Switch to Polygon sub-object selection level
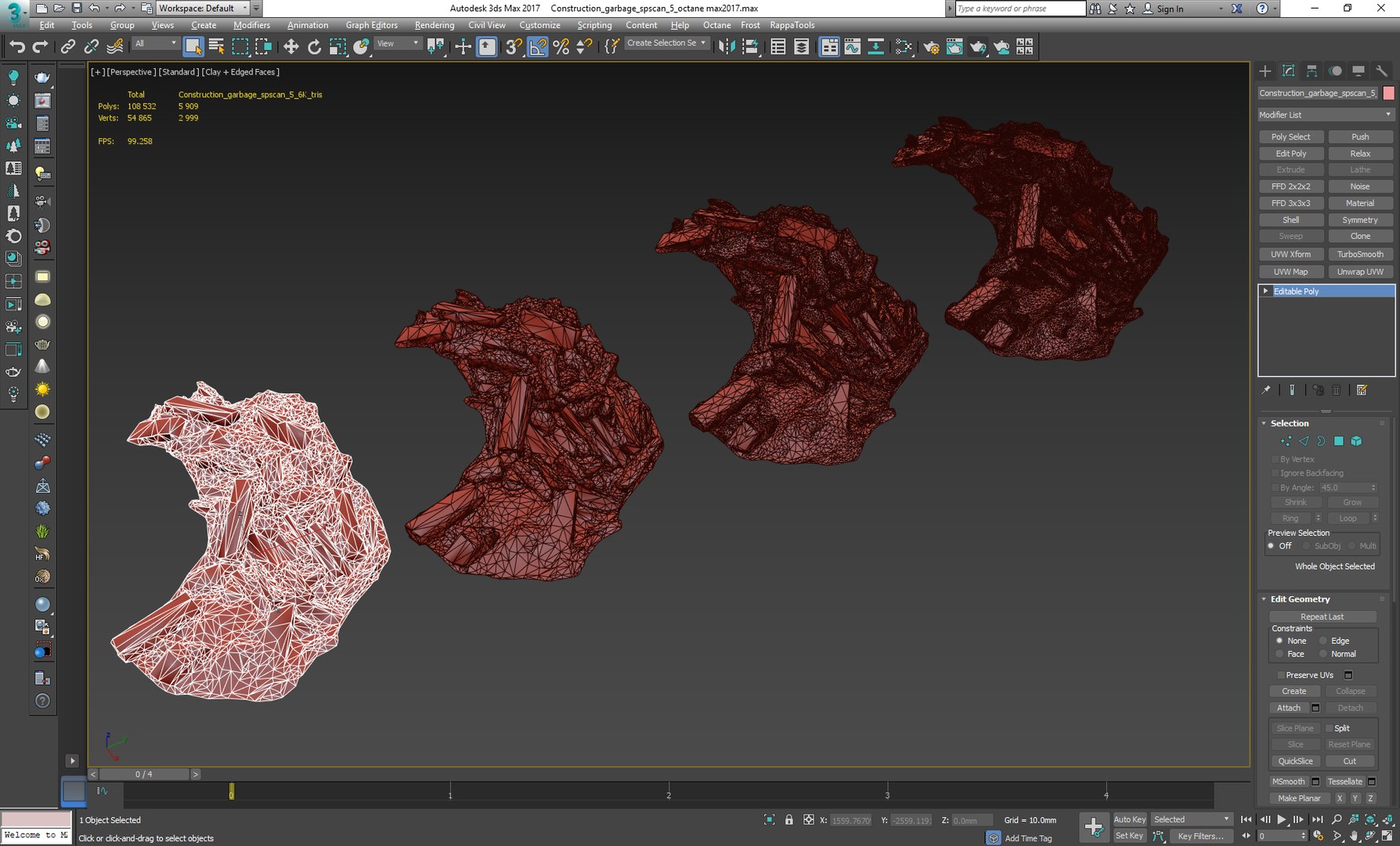Screen dimensions: 1400x846 point(1339,441)
